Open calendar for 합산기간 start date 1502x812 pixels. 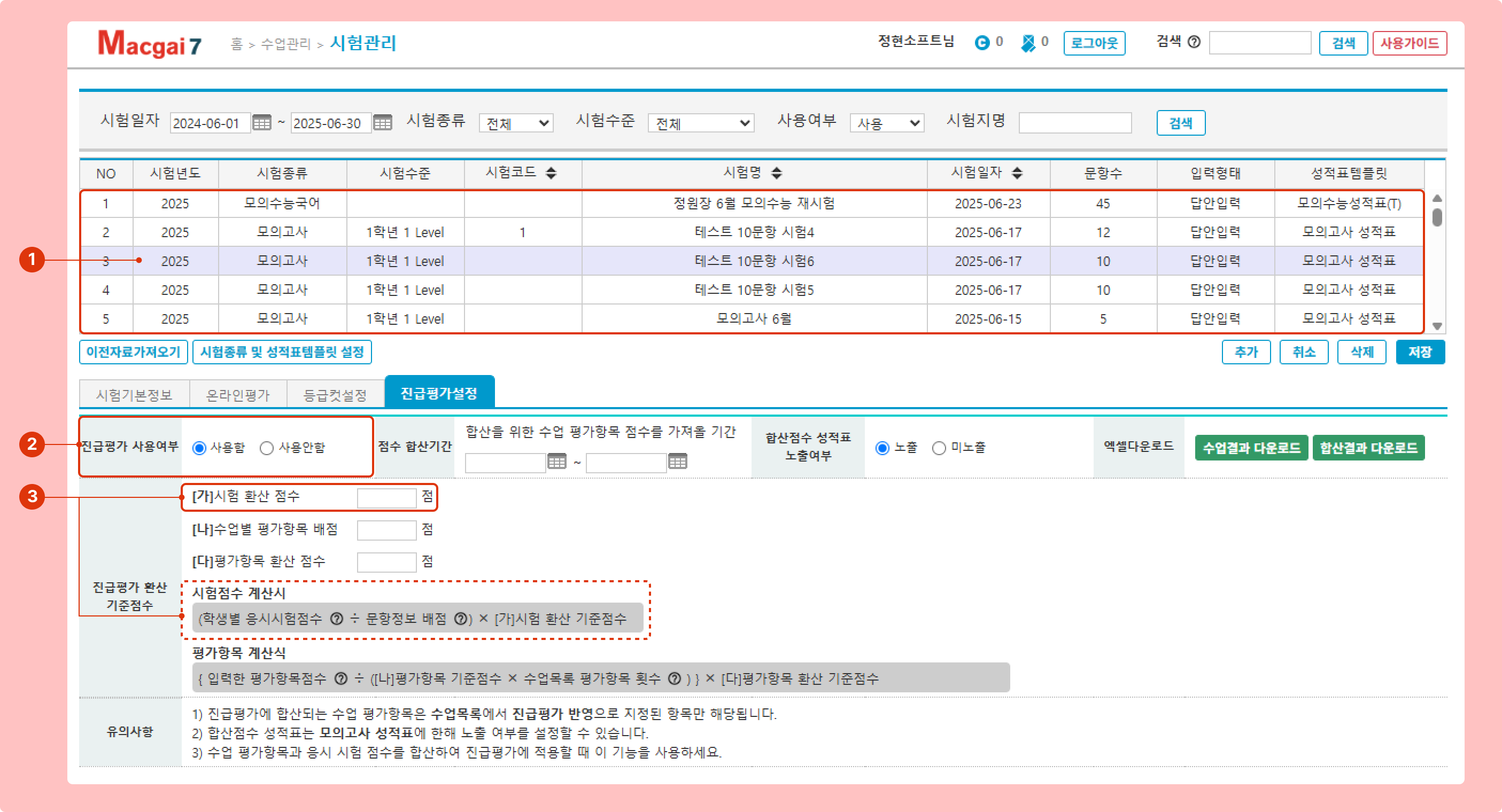click(556, 462)
